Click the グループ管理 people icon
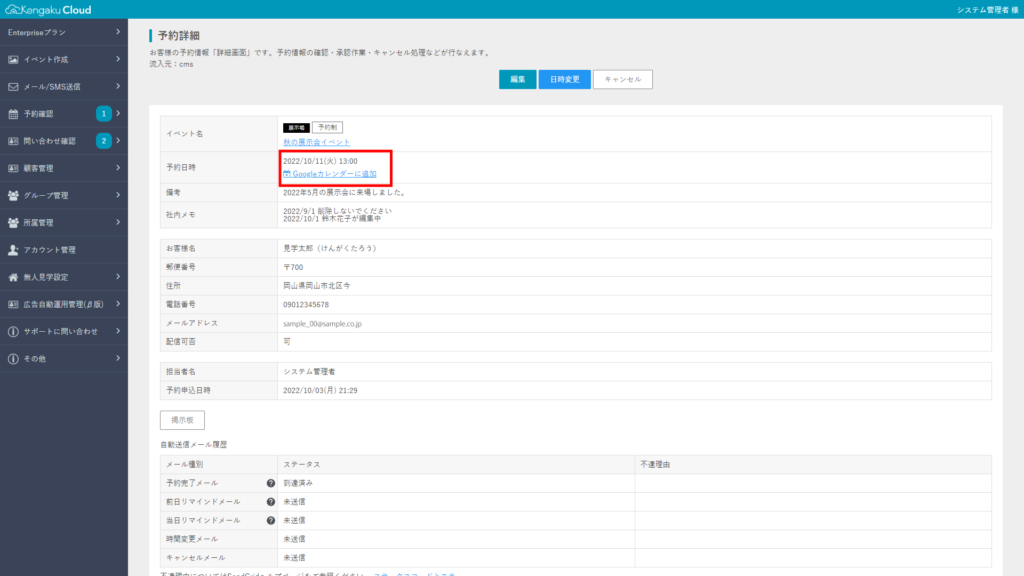 pyautogui.click(x=13, y=195)
